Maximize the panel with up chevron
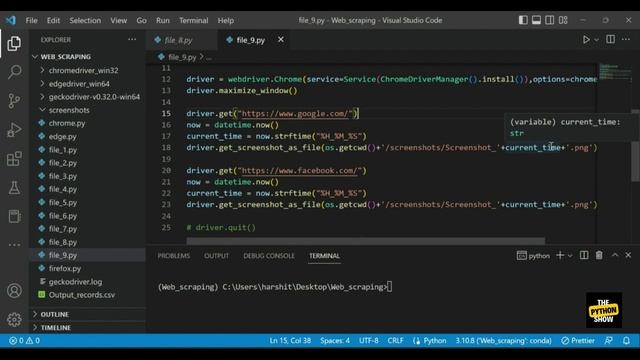Viewport: 640px width, 360px height. click(x=615, y=255)
